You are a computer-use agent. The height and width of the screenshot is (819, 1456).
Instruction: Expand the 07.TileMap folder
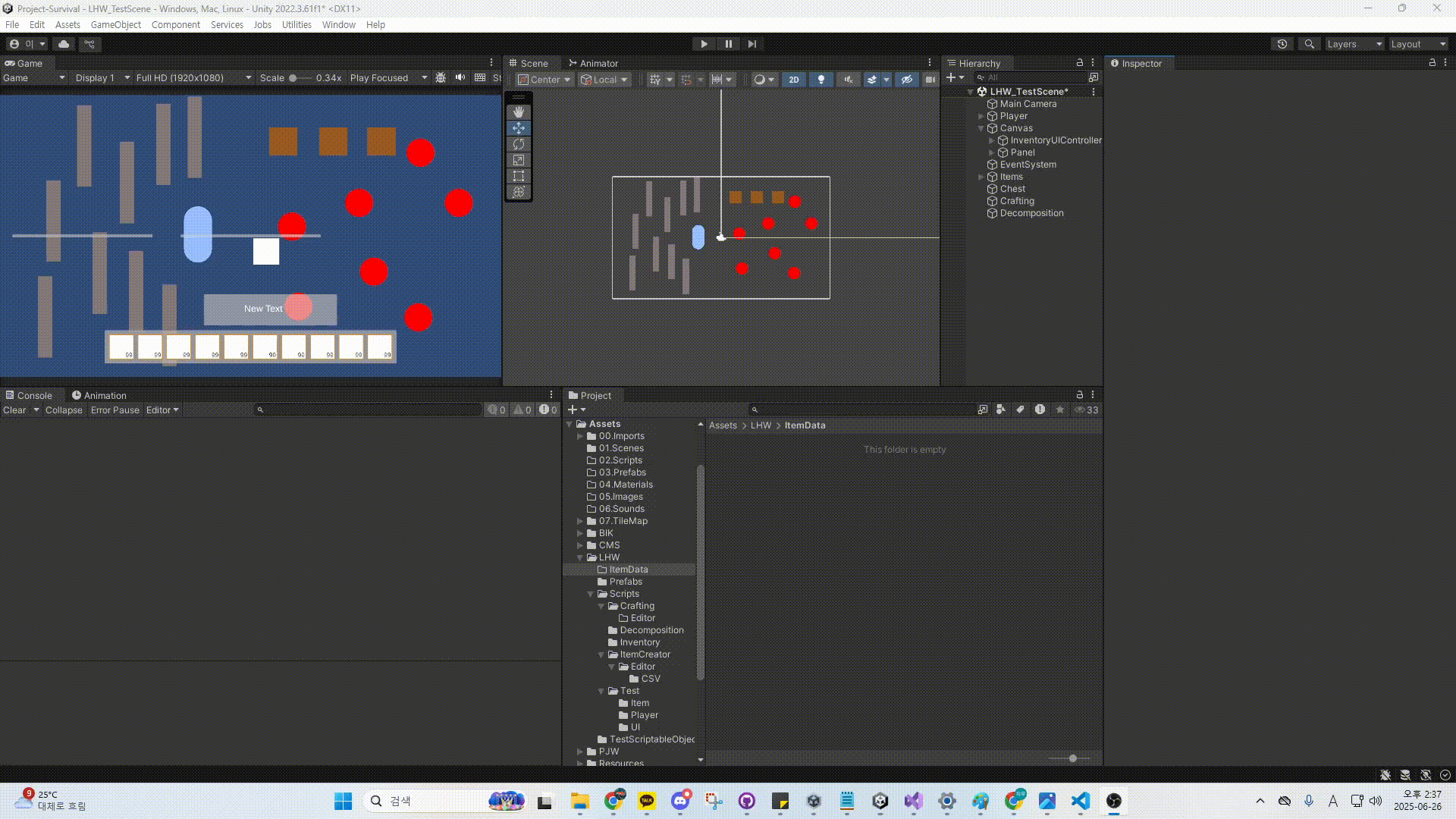click(580, 521)
